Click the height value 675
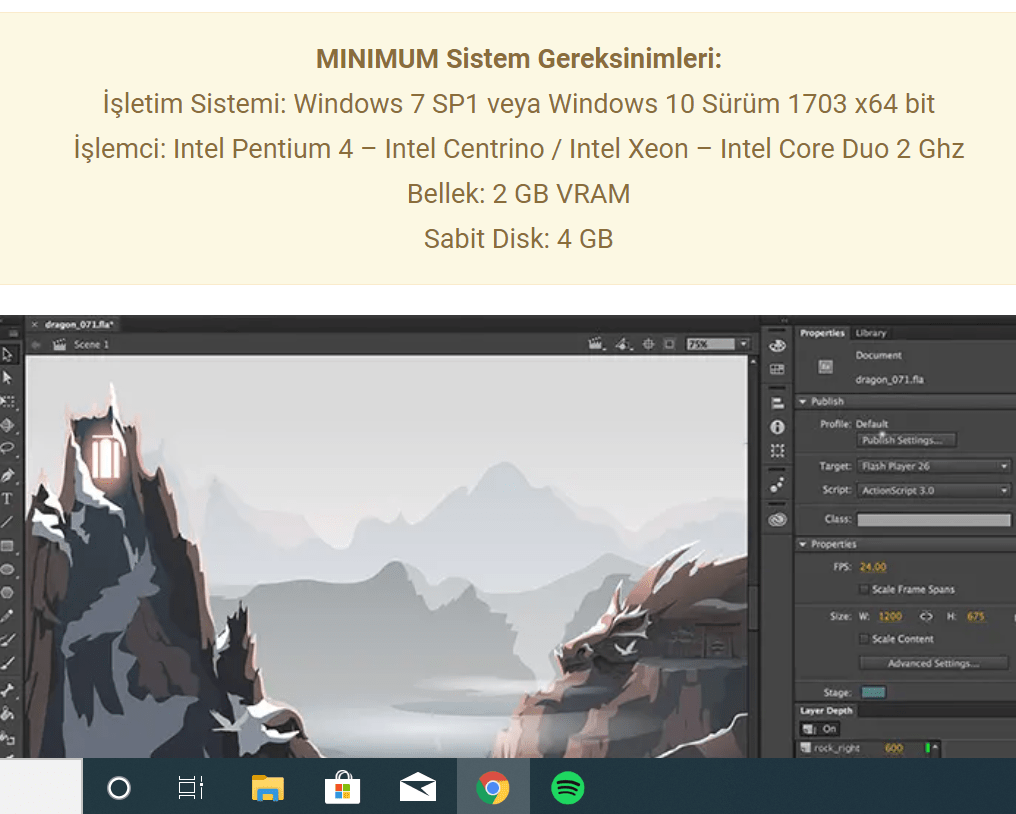The height and width of the screenshot is (814, 1016). coord(976,616)
